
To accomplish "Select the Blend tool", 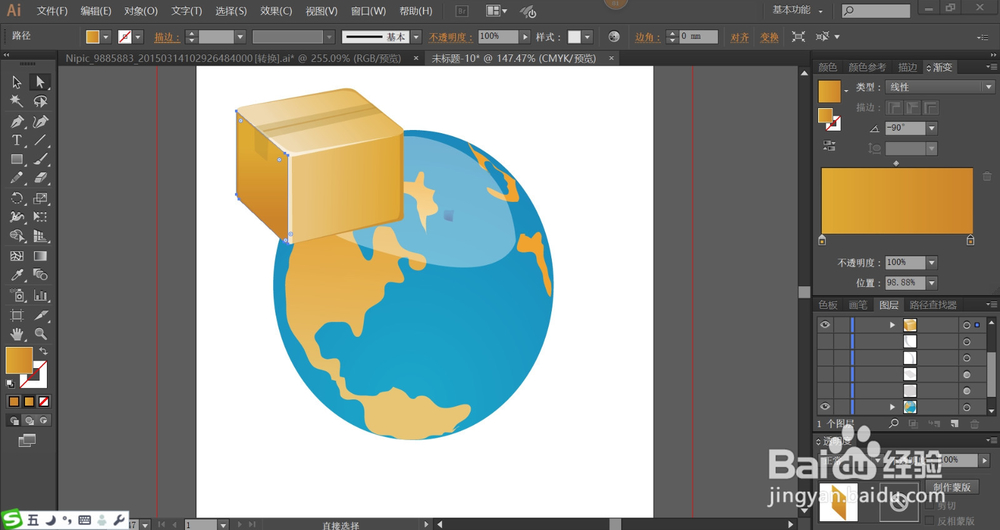I will [x=40, y=276].
